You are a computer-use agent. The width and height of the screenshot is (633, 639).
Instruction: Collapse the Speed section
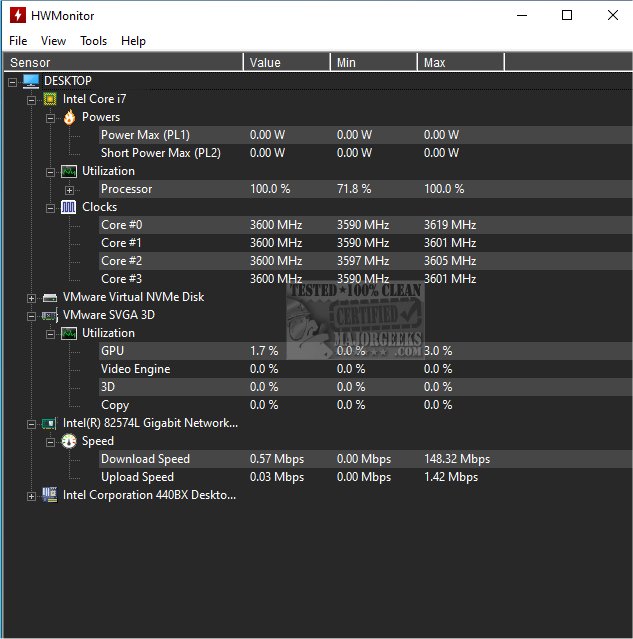point(50,443)
